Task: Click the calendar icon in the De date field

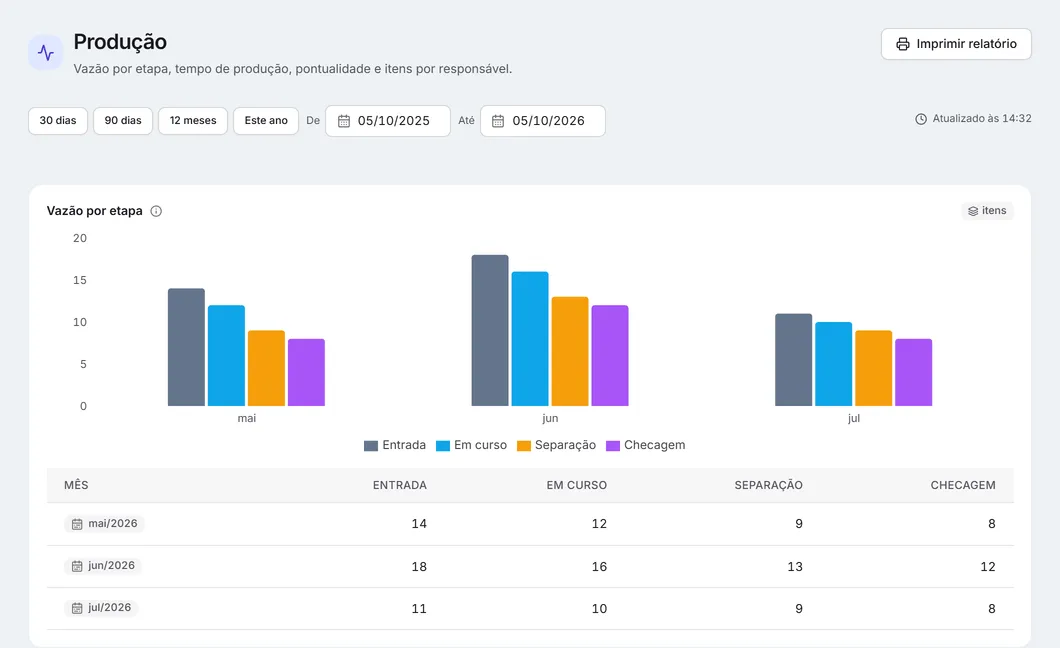Action: tap(344, 121)
